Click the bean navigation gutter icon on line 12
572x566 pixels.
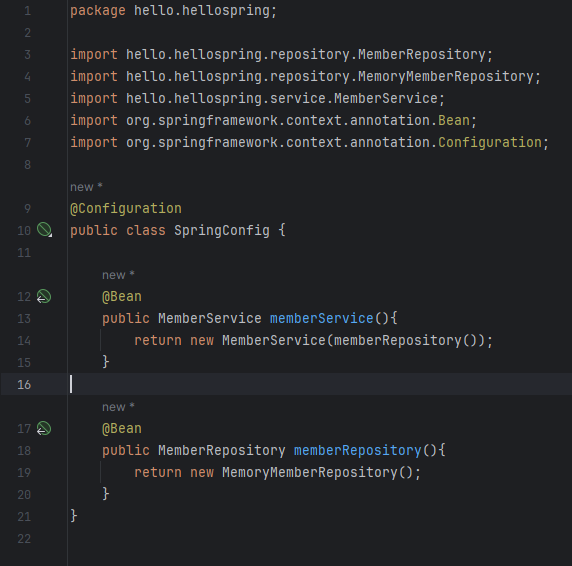click(x=44, y=296)
